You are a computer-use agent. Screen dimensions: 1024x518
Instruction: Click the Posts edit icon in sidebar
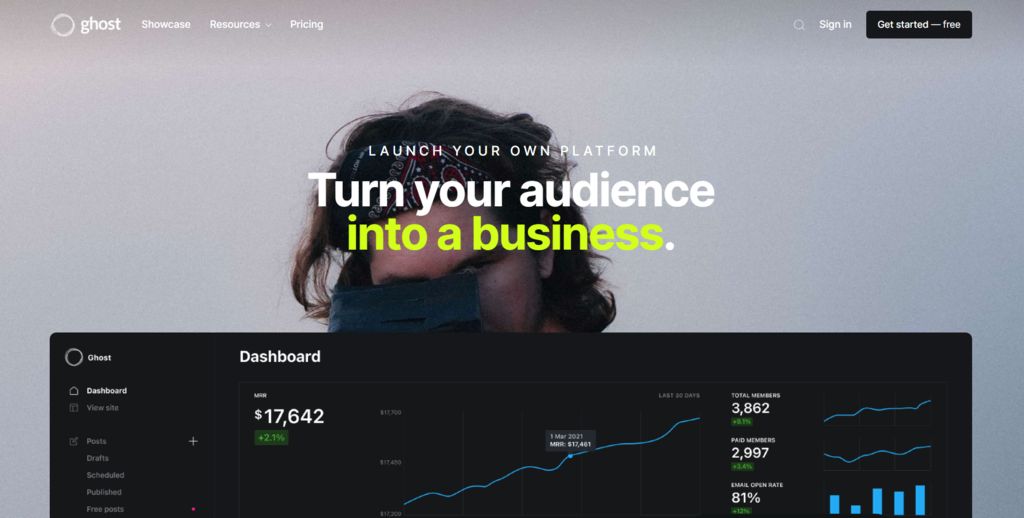[x=74, y=442]
